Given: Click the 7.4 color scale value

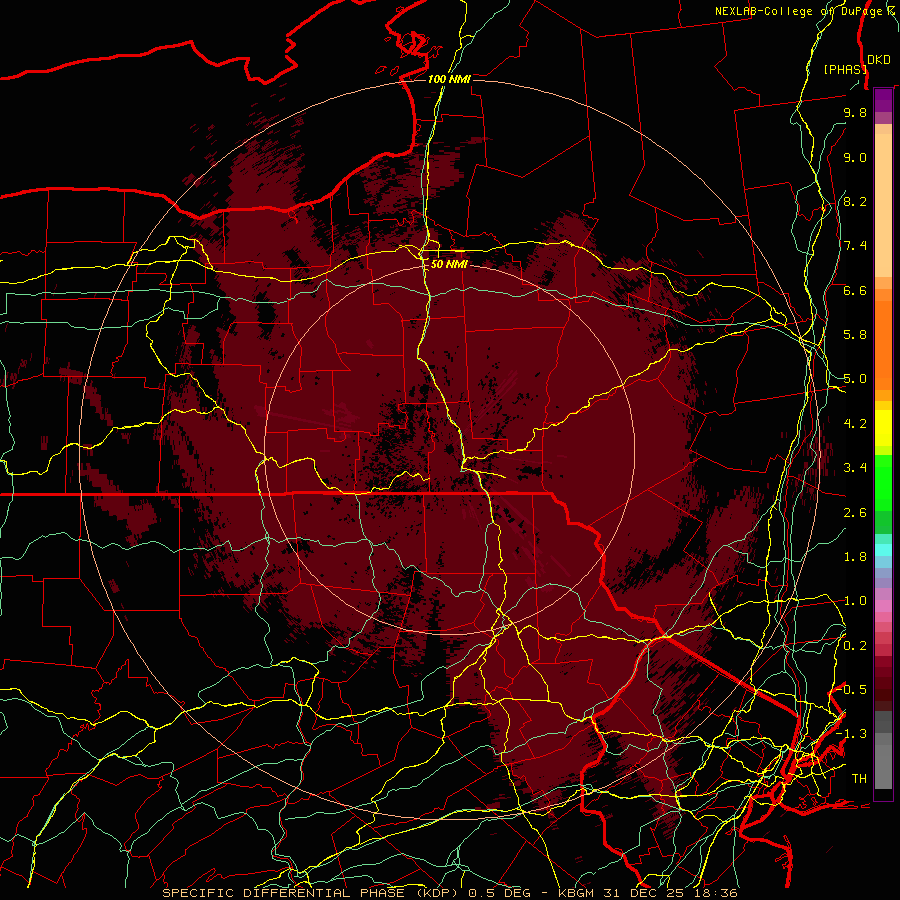Looking at the screenshot, I should 855,246.
